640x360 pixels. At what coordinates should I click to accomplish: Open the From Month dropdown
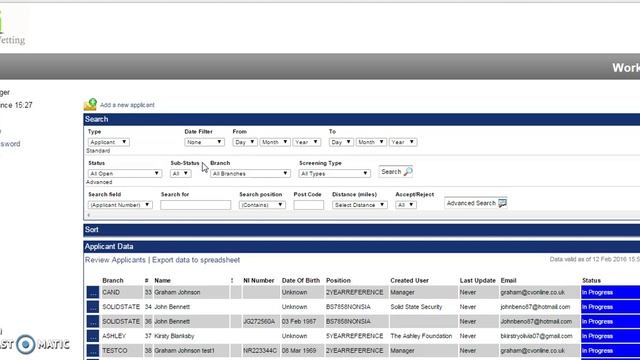(x=275, y=142)
